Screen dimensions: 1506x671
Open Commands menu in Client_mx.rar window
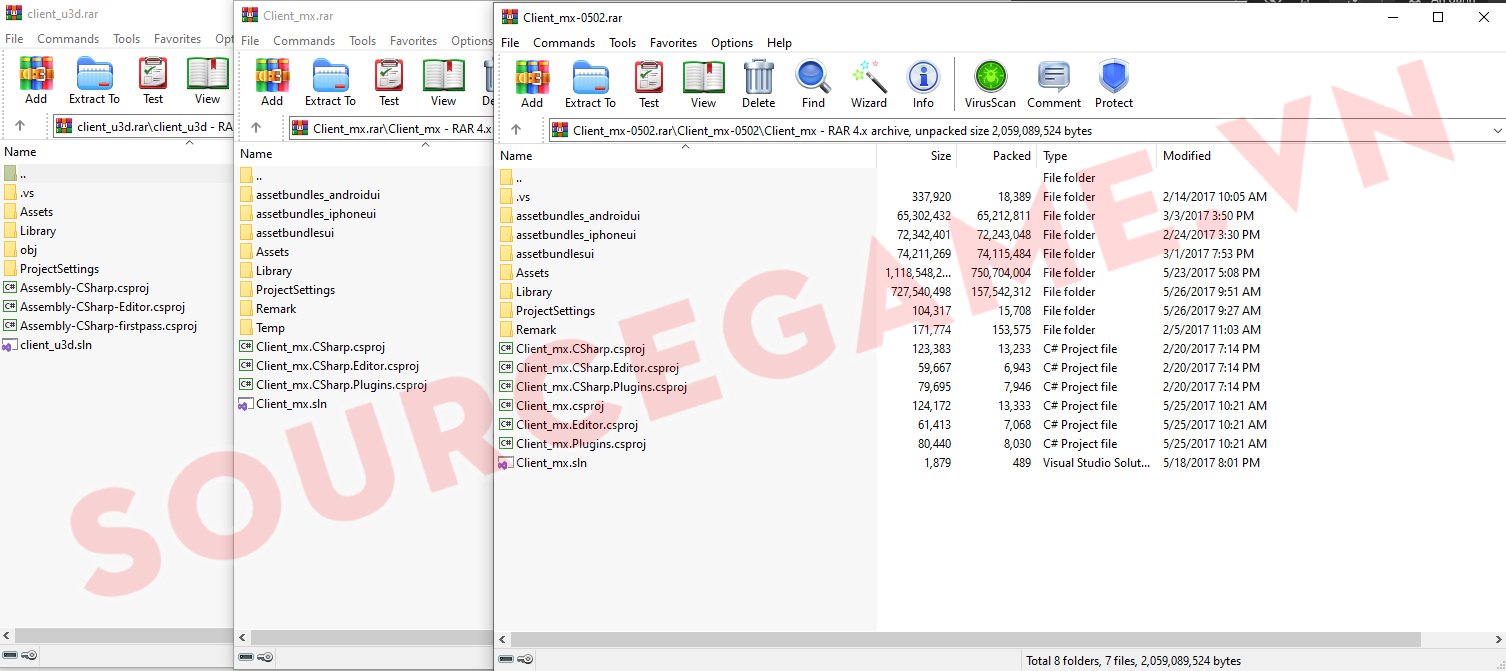click(304, 41)
